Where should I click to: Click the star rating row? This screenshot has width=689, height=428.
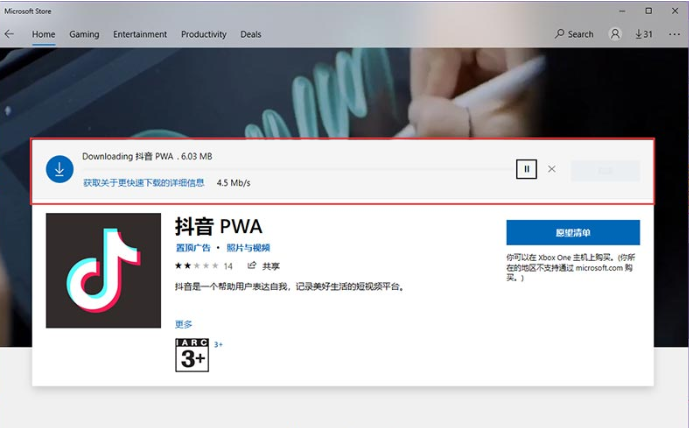coord(196,267)
